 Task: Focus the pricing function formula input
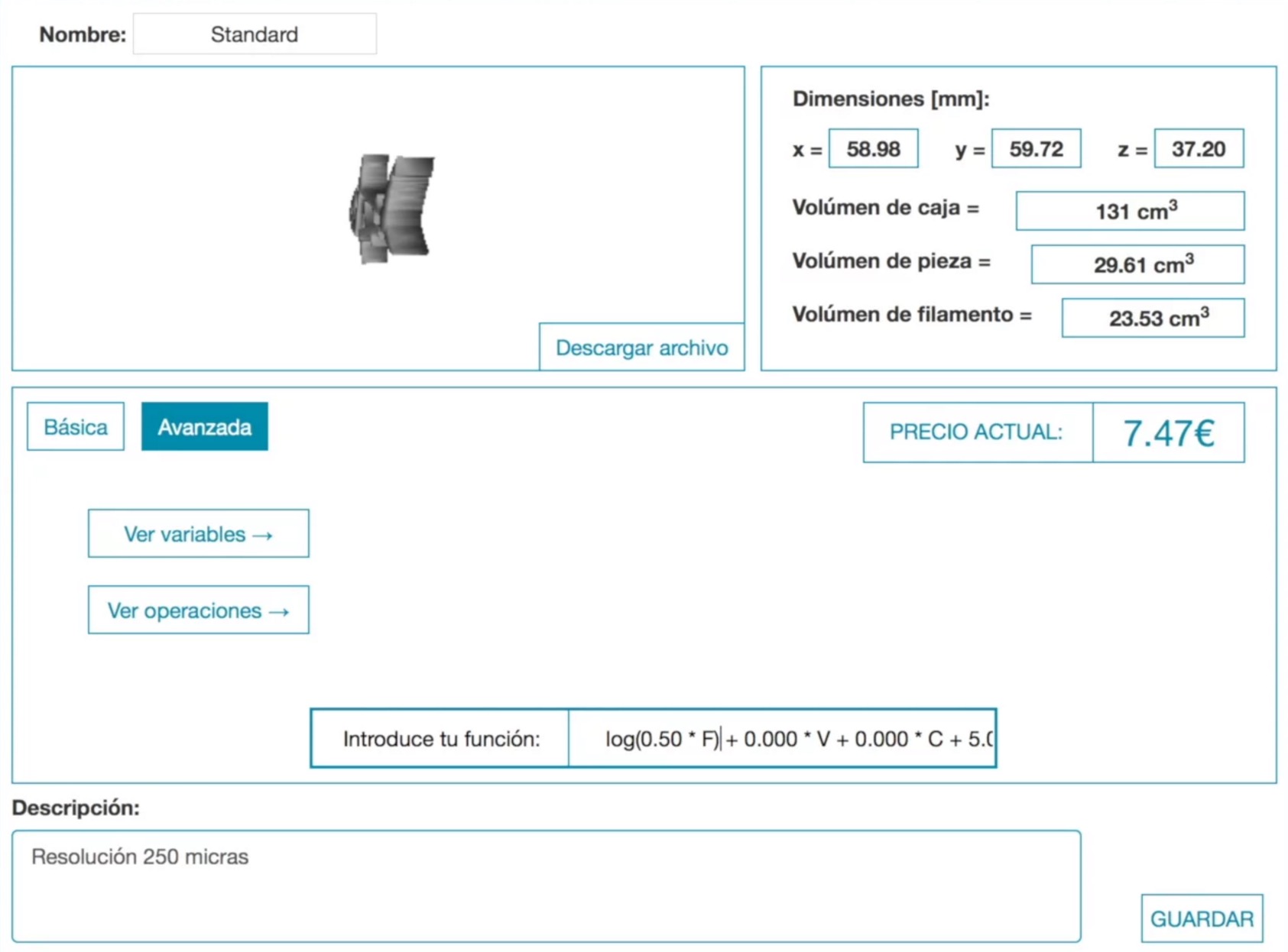pyautogui.click(x=781, y=739)
